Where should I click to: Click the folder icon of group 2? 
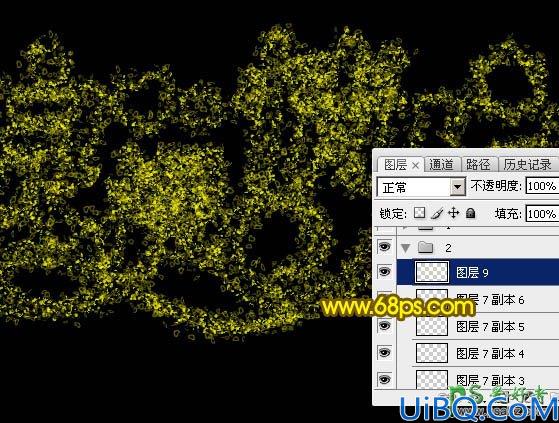point(425,247)
